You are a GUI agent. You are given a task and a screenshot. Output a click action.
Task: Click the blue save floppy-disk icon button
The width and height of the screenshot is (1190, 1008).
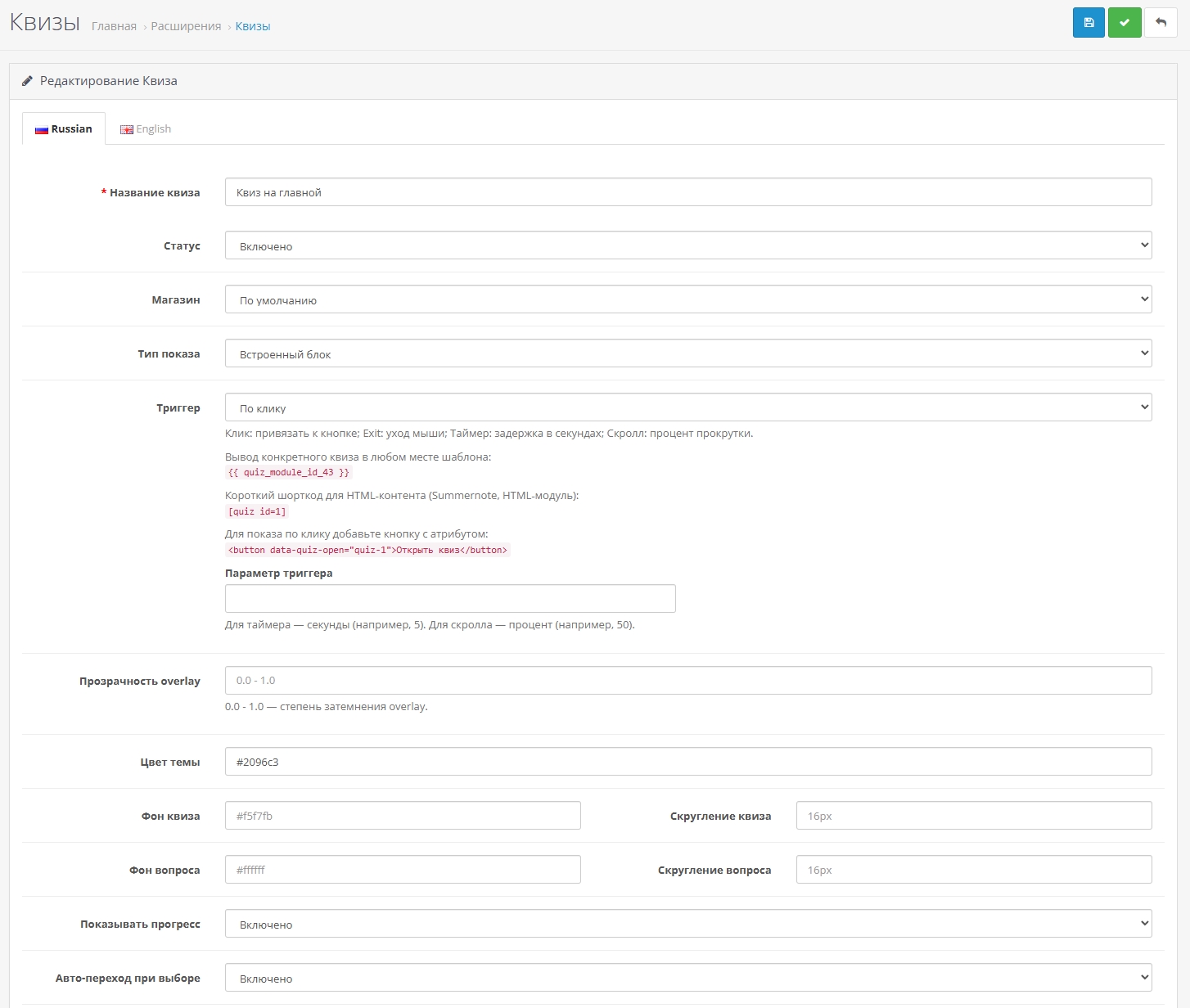tap(1089, 23)
